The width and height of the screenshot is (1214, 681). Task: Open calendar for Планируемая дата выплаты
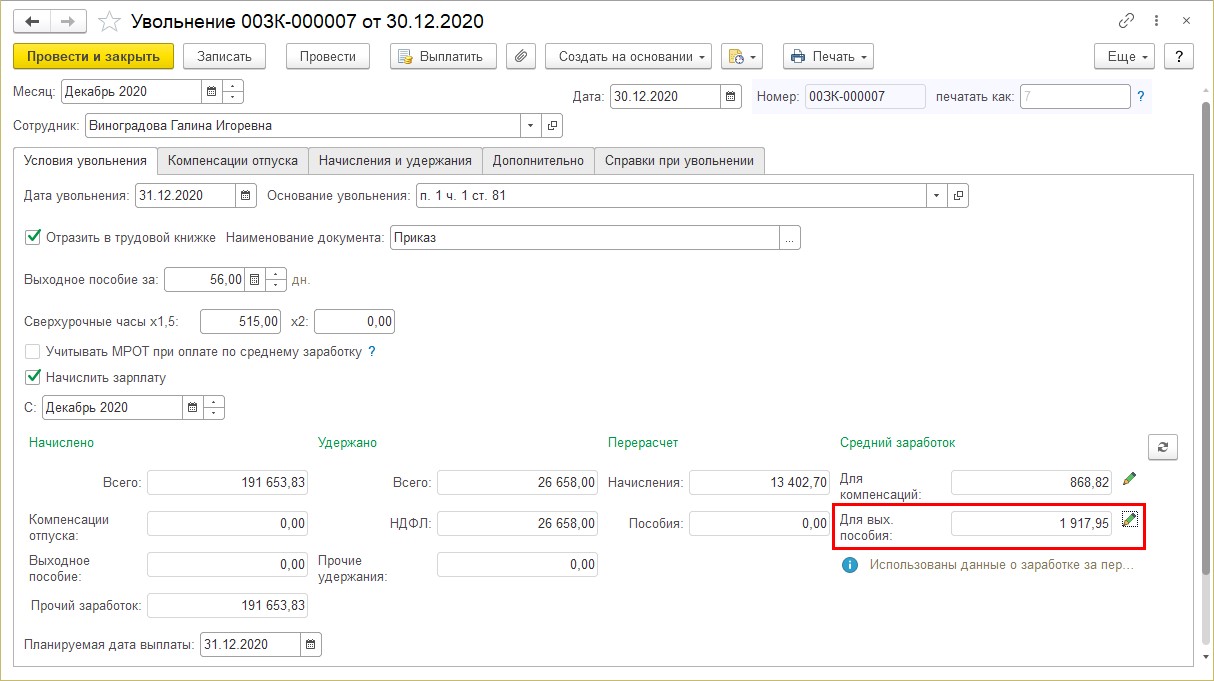point(311,644)
